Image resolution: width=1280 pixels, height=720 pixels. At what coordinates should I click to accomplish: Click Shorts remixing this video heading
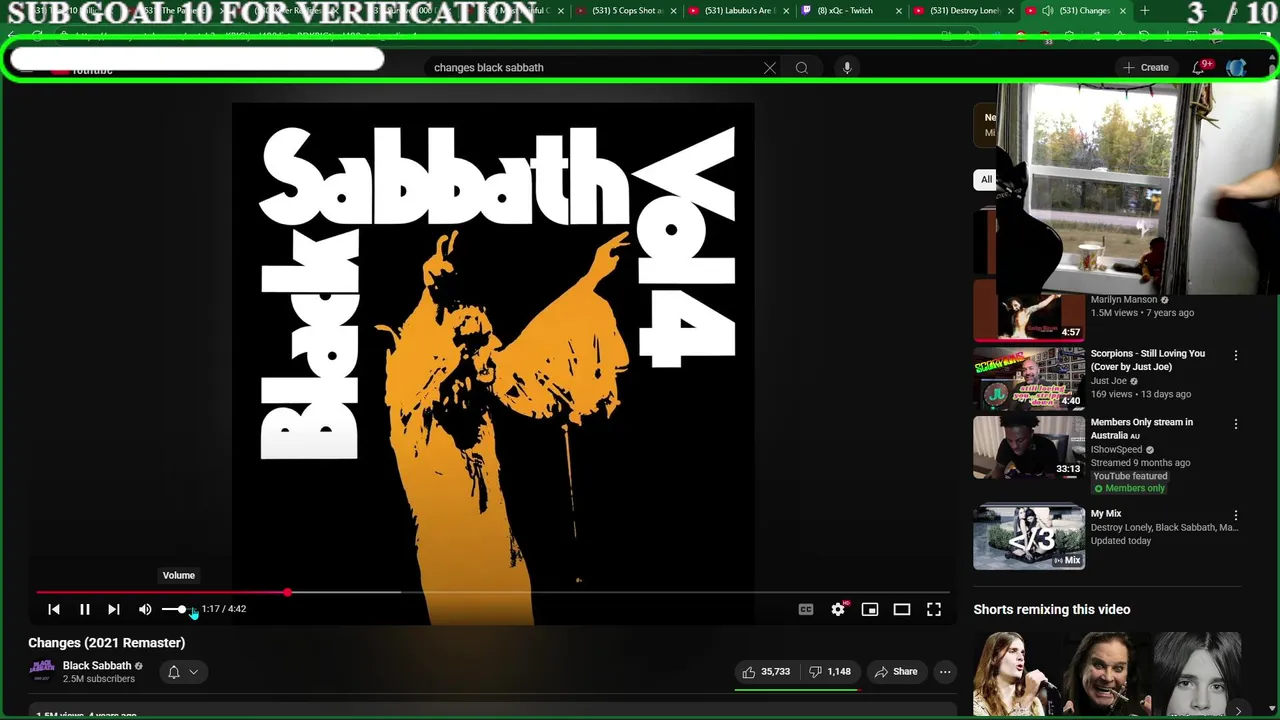click(x=1052, y=610)
